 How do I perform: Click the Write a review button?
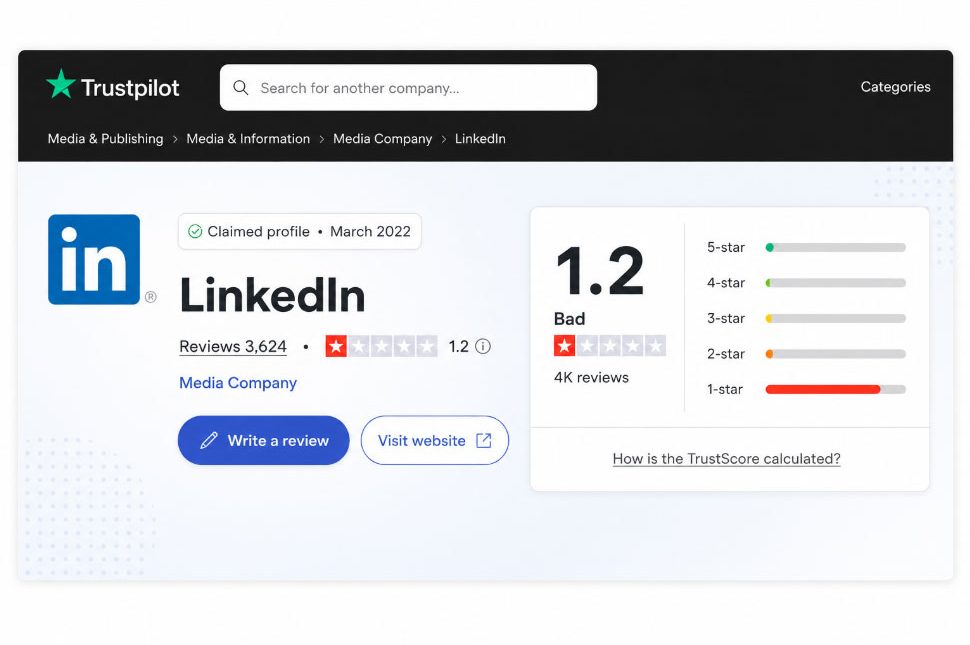click(x=264, y=440)
